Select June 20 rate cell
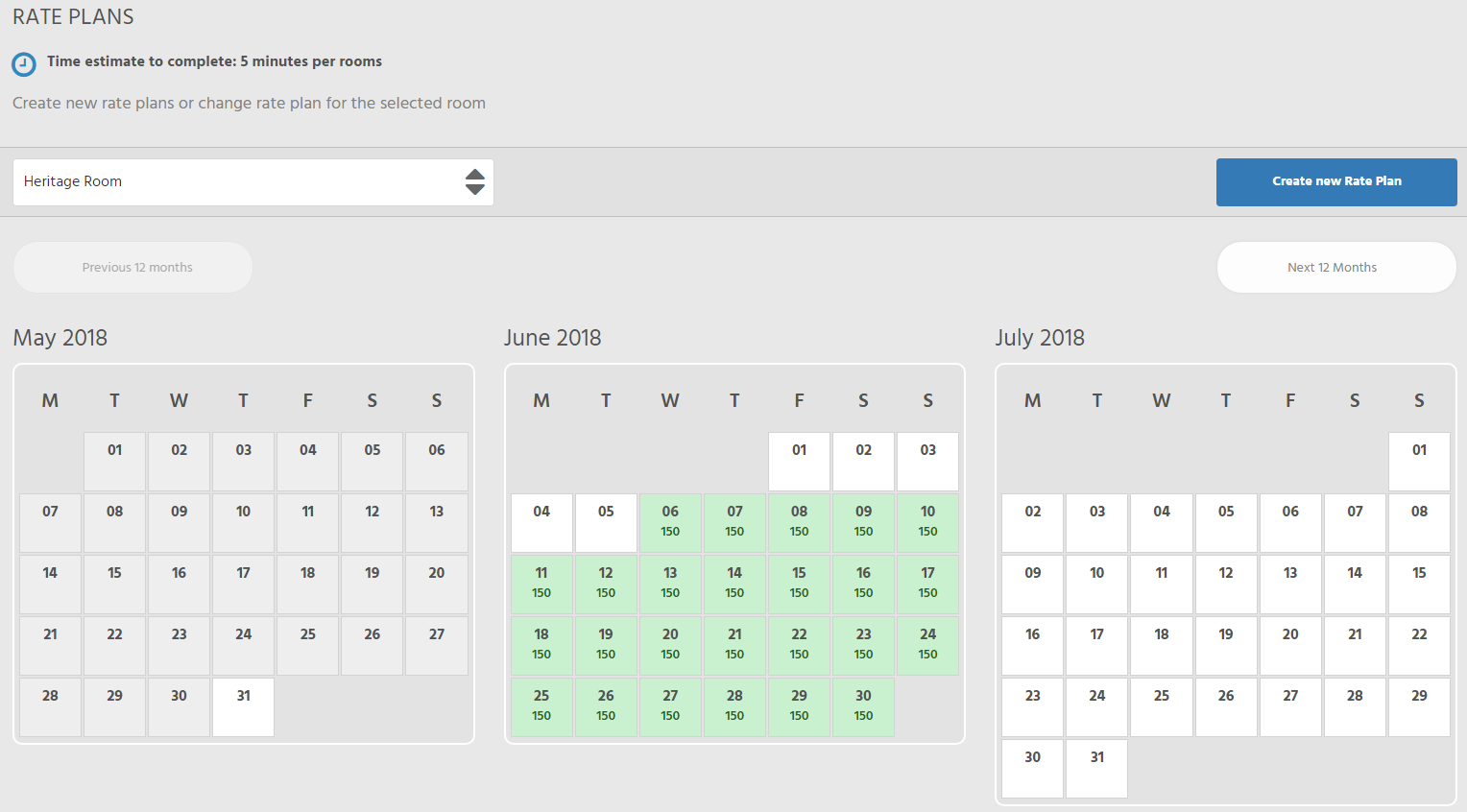This screenshot has height=812, width=1467. point(671,646)
